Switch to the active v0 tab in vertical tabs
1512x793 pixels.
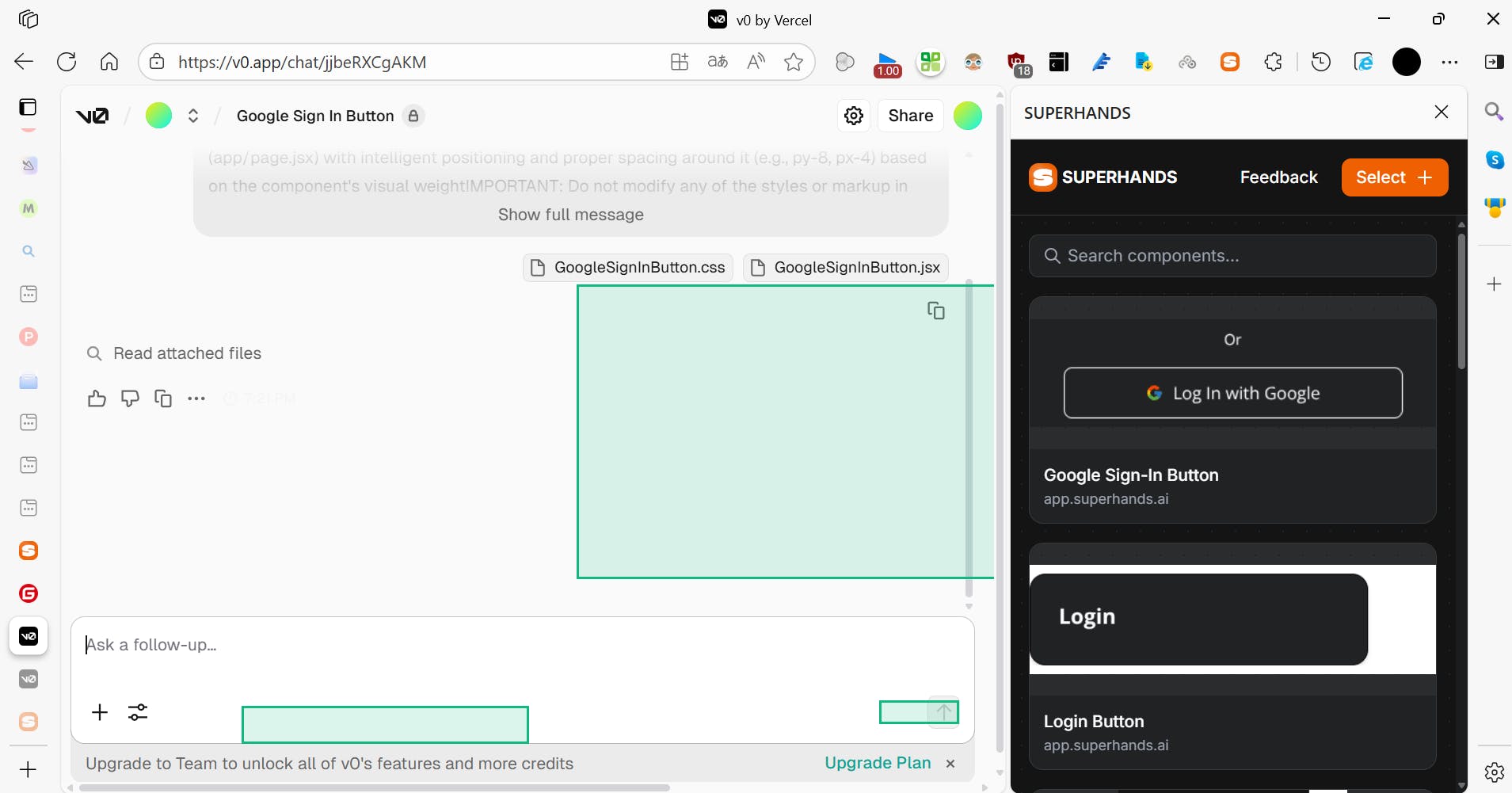[x=29, y=636]
